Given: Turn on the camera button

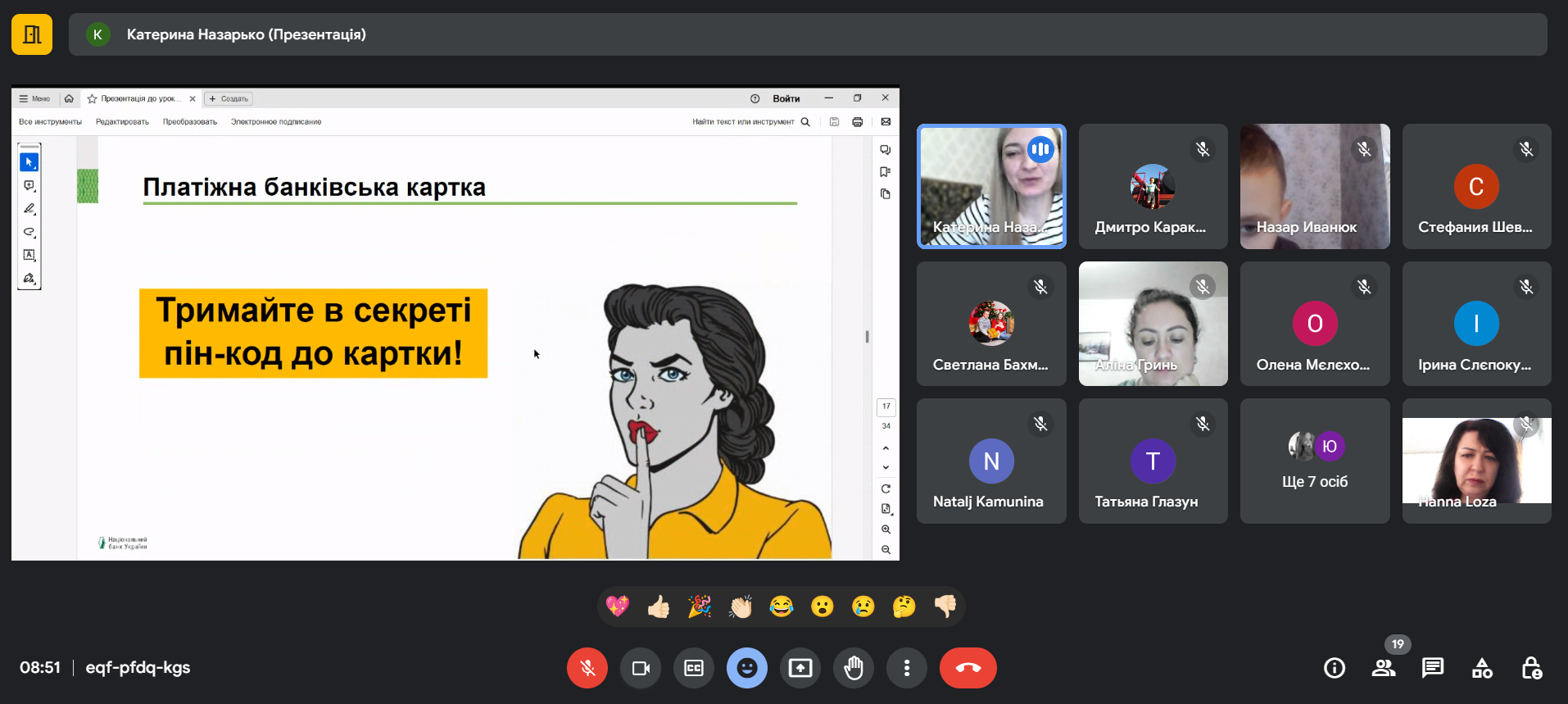Looking at the screenshot, I should [641, 668].
